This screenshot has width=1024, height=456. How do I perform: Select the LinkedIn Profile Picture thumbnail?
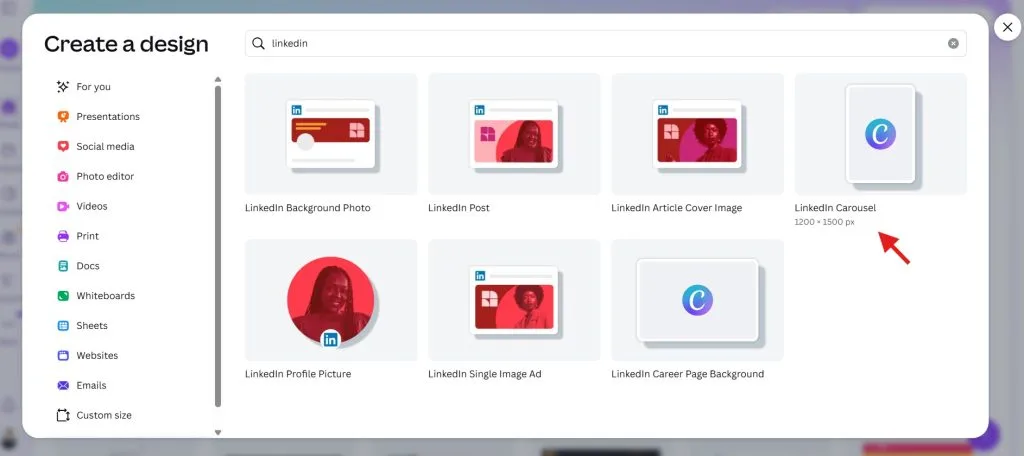pyautogui.click(x=331, y=300)
